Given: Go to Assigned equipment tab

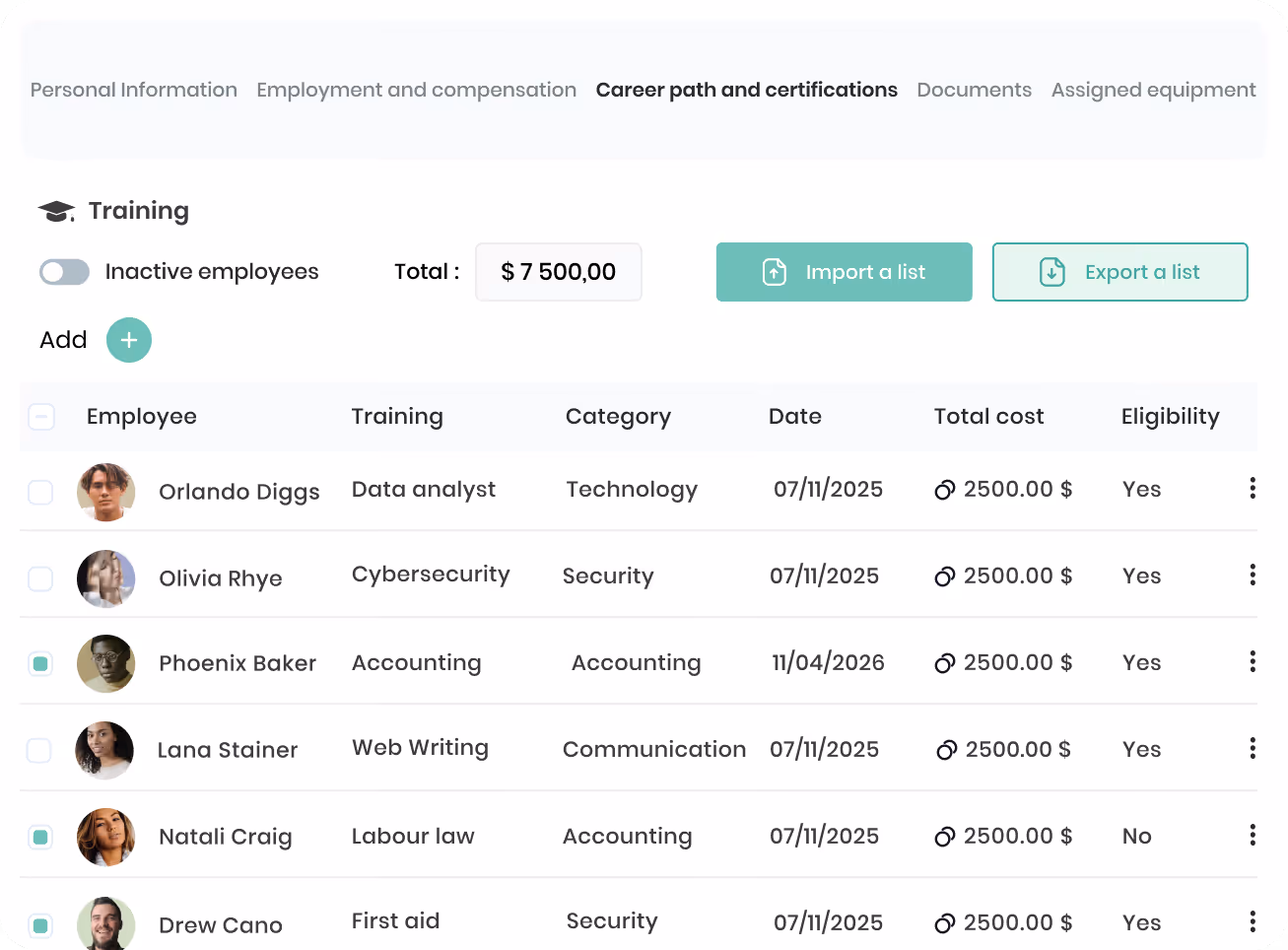Looking at the screenshot, I should point(1153,90).
